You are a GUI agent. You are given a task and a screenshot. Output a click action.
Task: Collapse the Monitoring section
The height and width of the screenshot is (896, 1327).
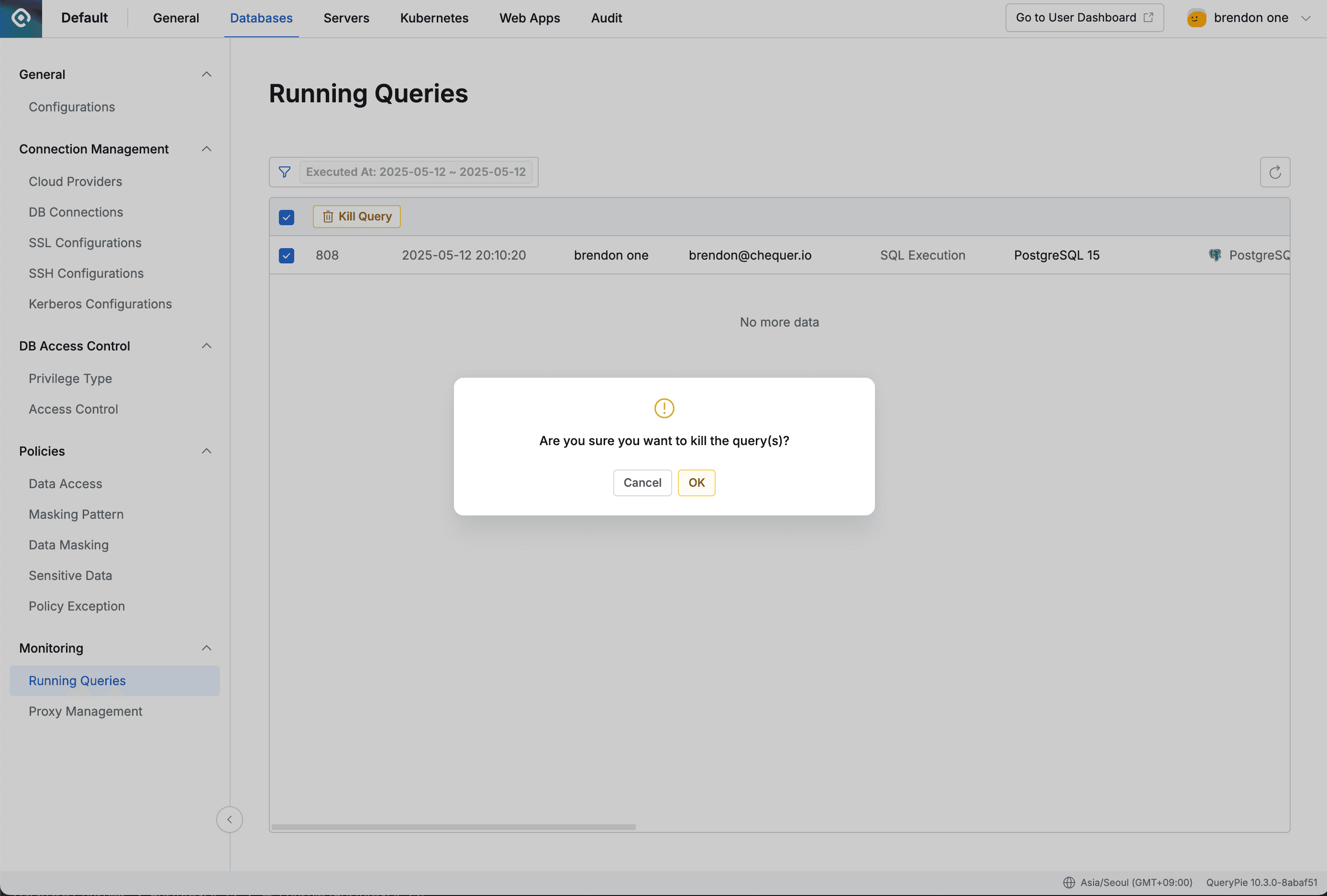(207, 648)
